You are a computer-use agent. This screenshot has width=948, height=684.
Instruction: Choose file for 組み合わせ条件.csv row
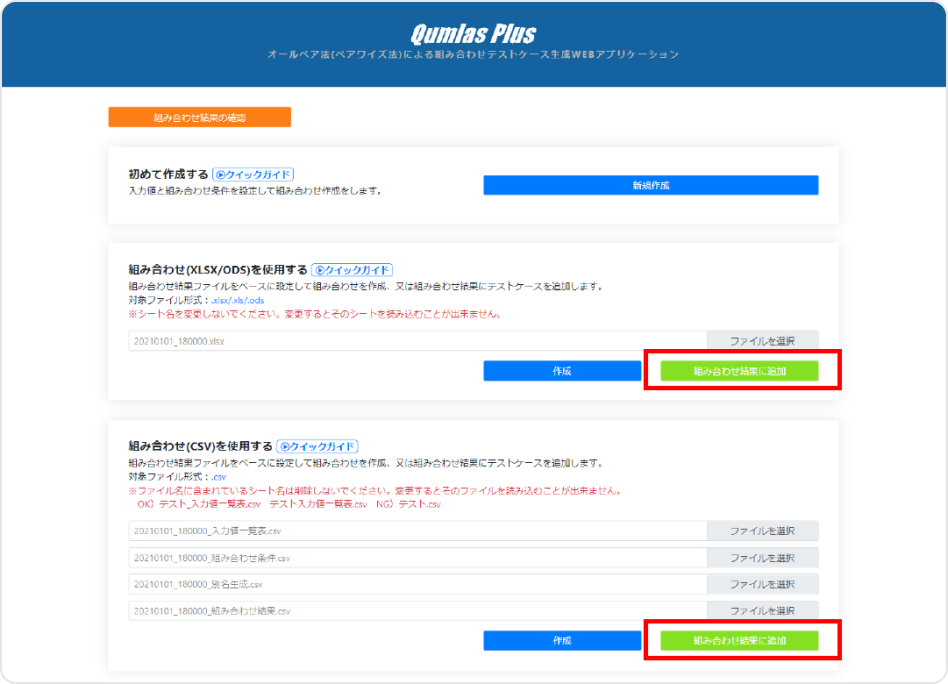pyautogui.click(x=762, y=558)
